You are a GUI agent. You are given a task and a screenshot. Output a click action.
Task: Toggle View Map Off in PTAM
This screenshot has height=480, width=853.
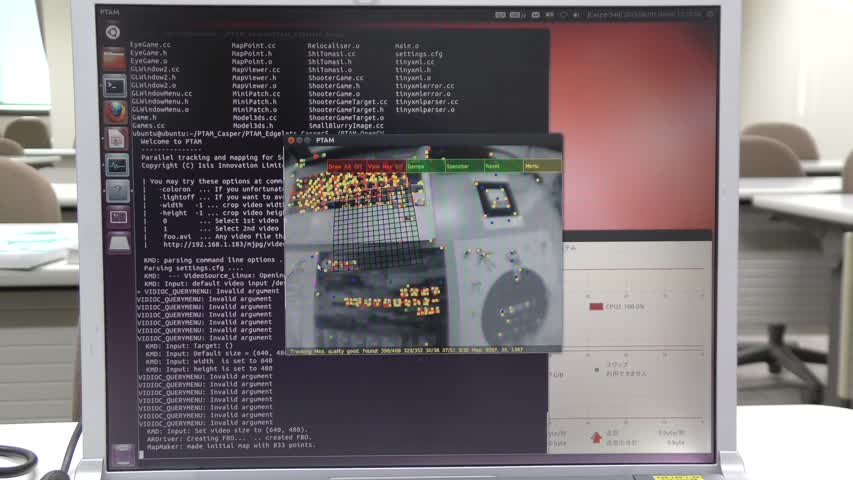click(385, 166)
